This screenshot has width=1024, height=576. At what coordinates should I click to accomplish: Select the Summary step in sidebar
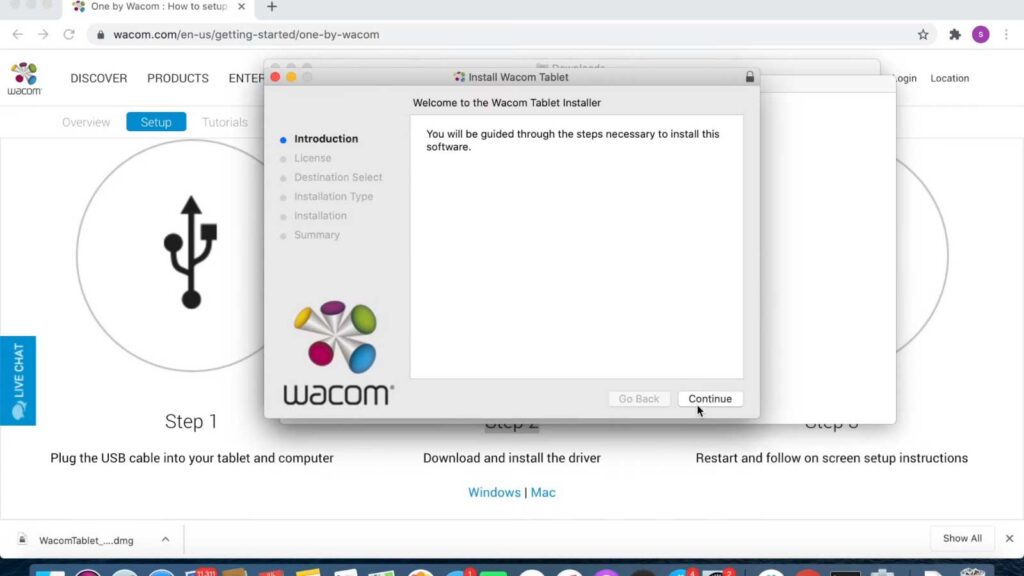[x=317, y=234]
